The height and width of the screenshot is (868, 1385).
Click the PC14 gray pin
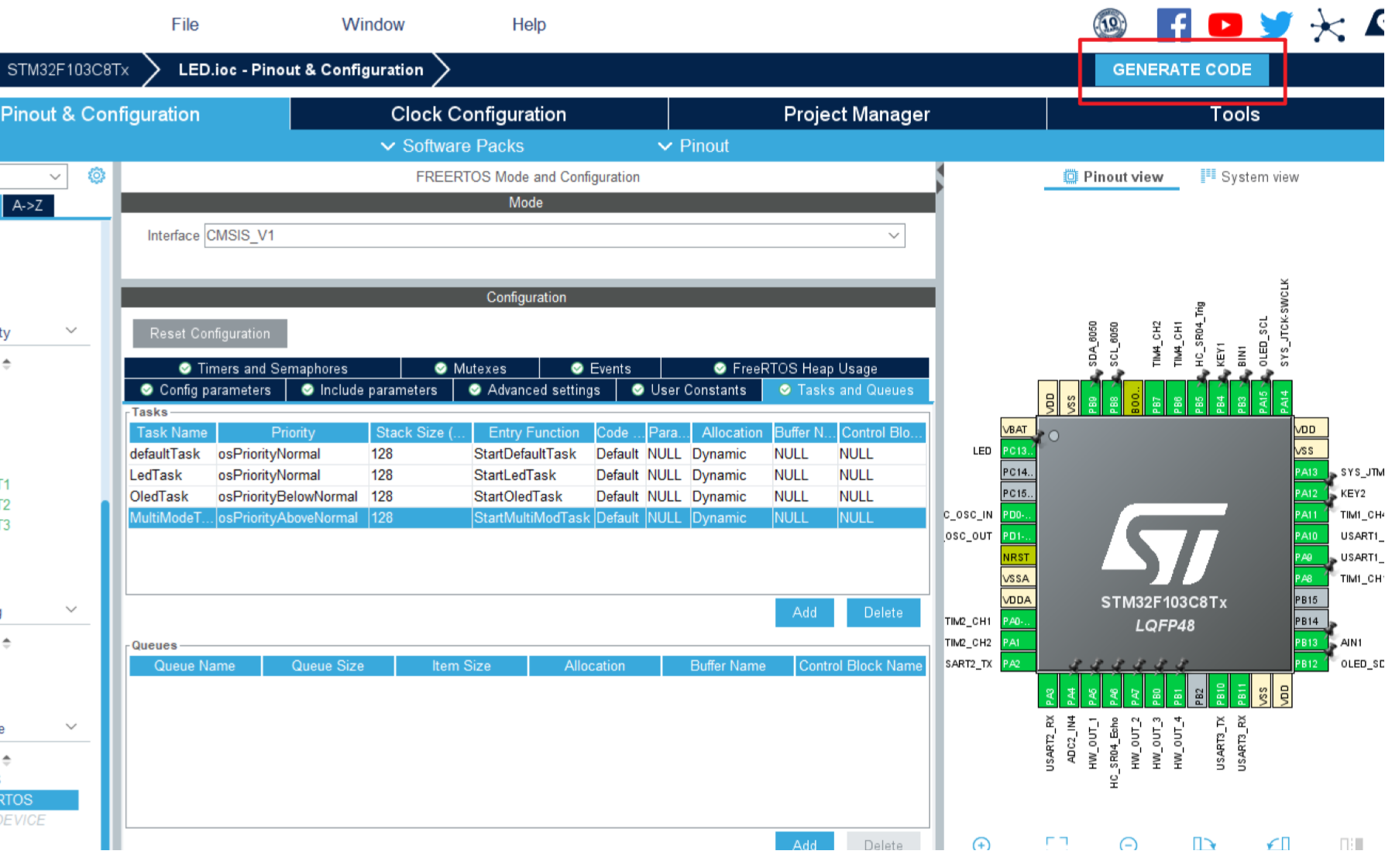pyautogui.click(x=1018, y=472)
